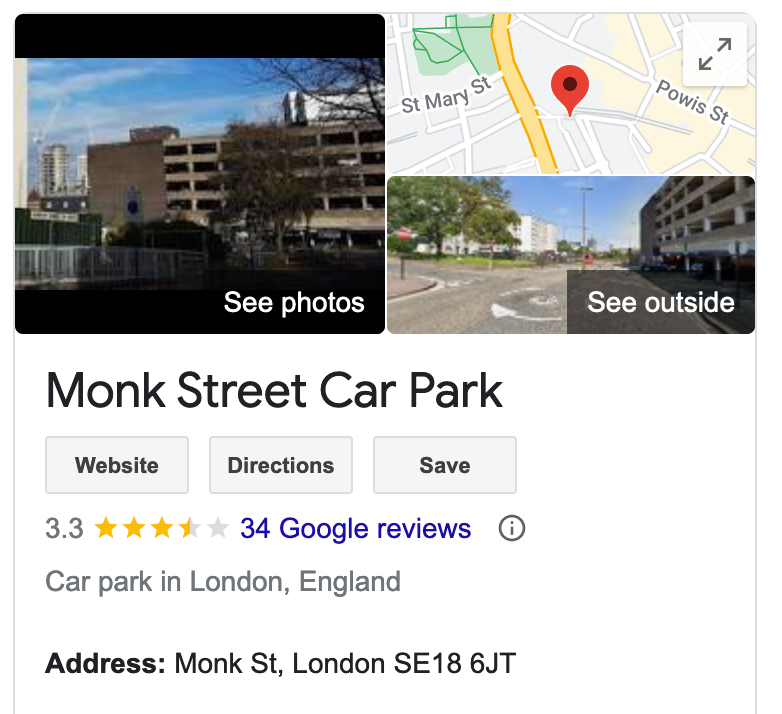
Task: Open the 34 Google reviews link
Action: pos(356,529)
